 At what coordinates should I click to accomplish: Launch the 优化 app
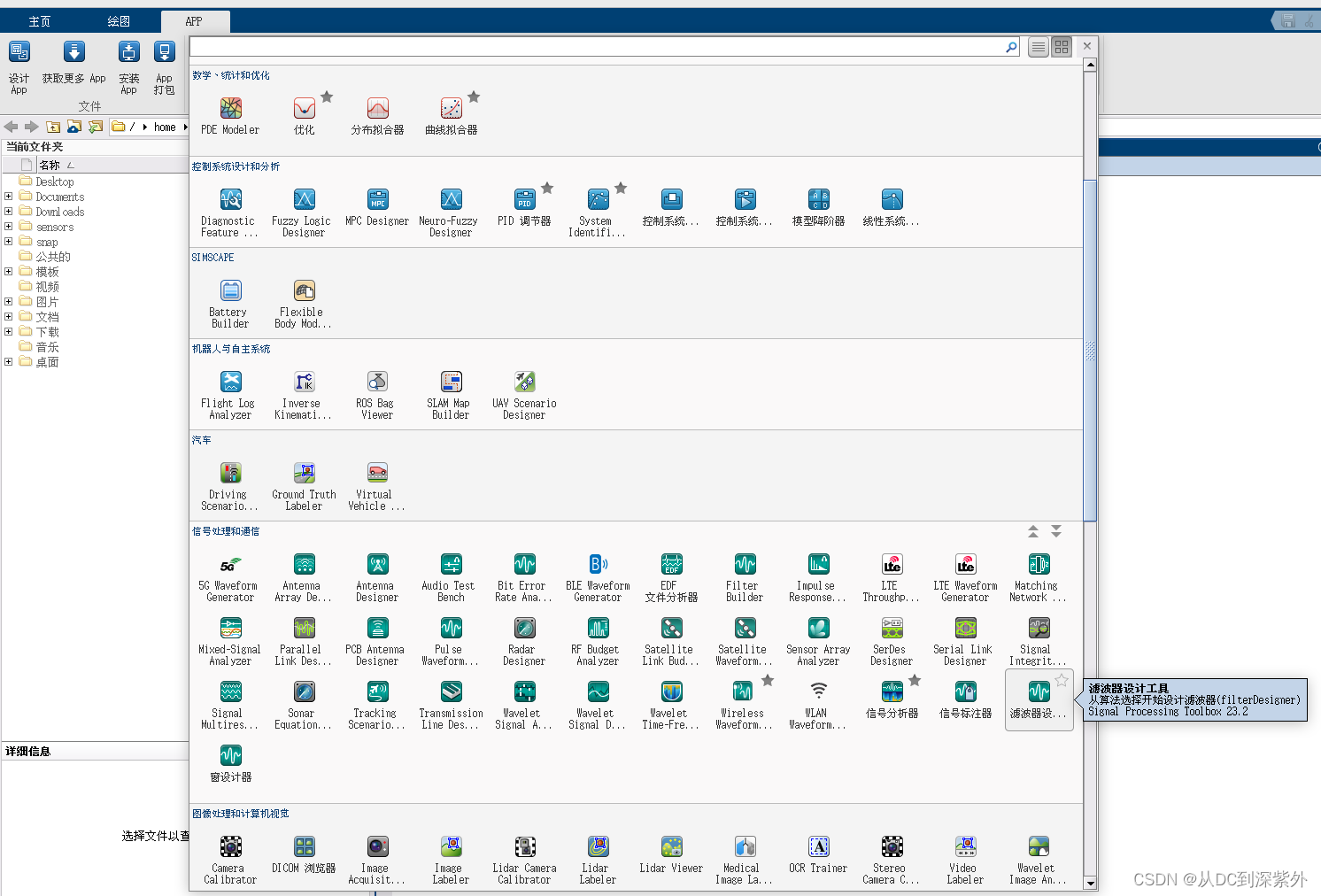304,116
